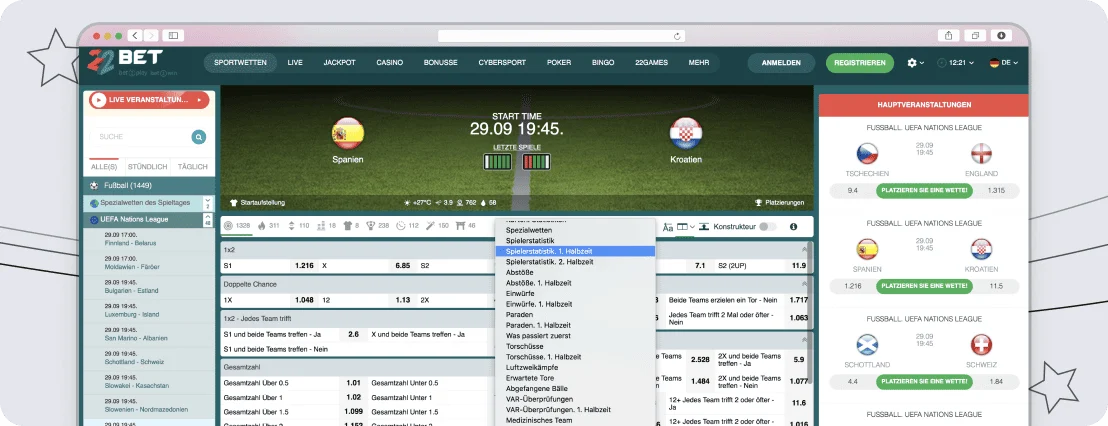Select the wand filter showing 150
The width and height of the screenshot is (1108, 426).
[x=437, y=226]
